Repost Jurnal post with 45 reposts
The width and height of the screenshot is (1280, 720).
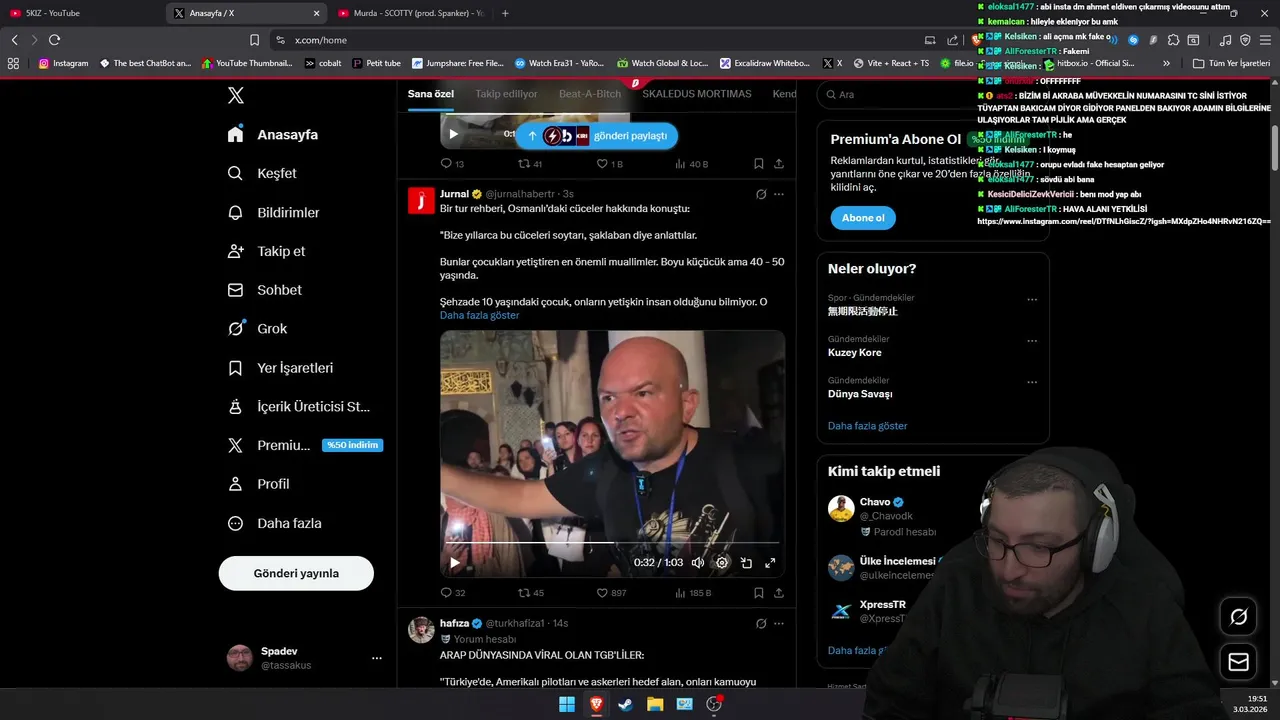[x=530, y=592]
